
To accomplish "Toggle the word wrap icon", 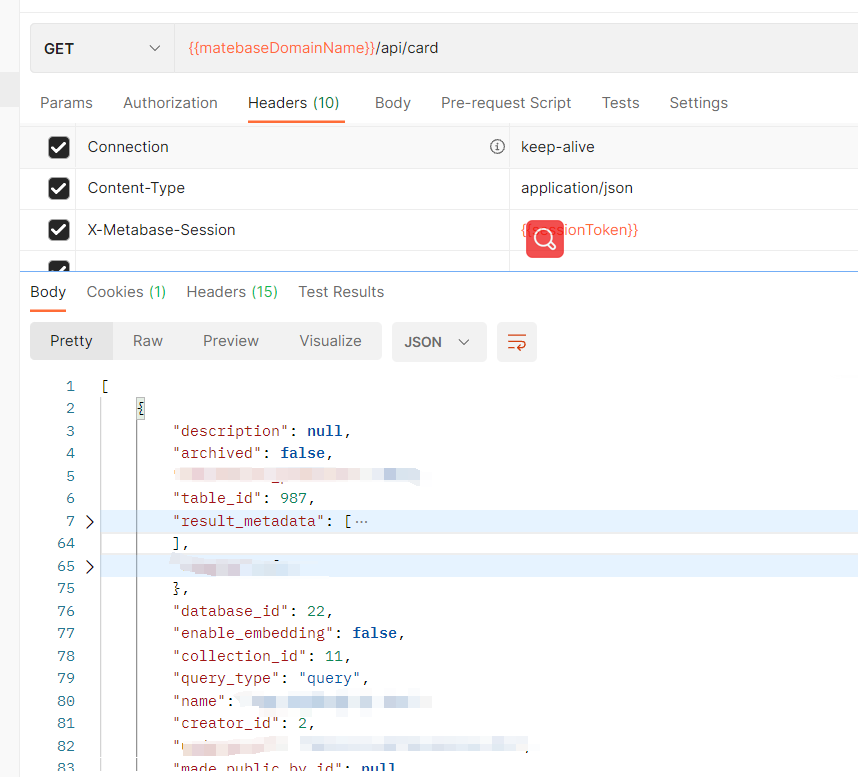I will point(517,342).
